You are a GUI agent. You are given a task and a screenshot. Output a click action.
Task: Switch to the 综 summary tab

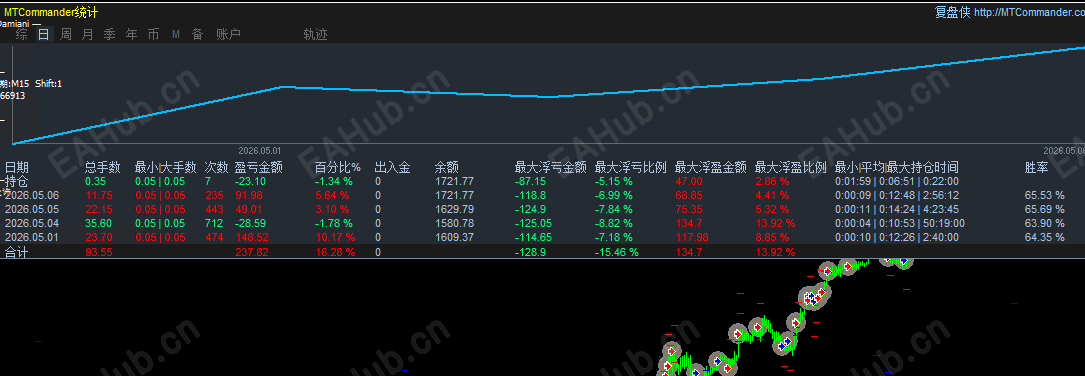(21, 35)
